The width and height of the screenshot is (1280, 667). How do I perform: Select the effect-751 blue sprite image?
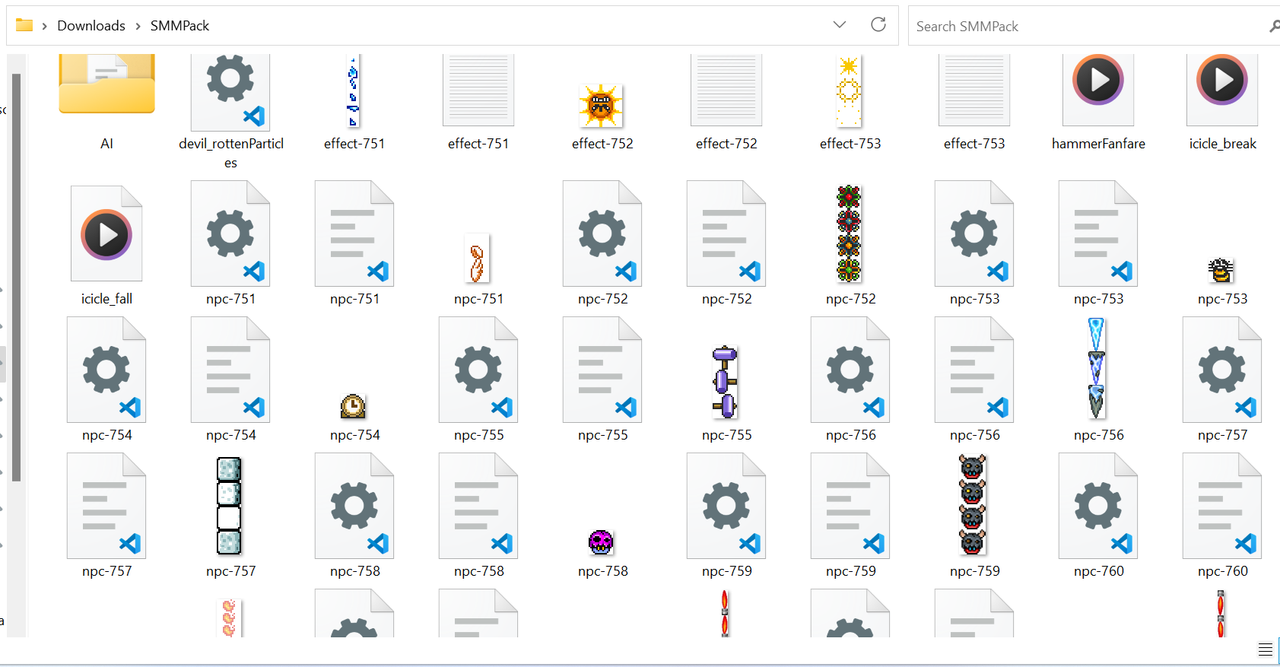[x=354, y=90]
